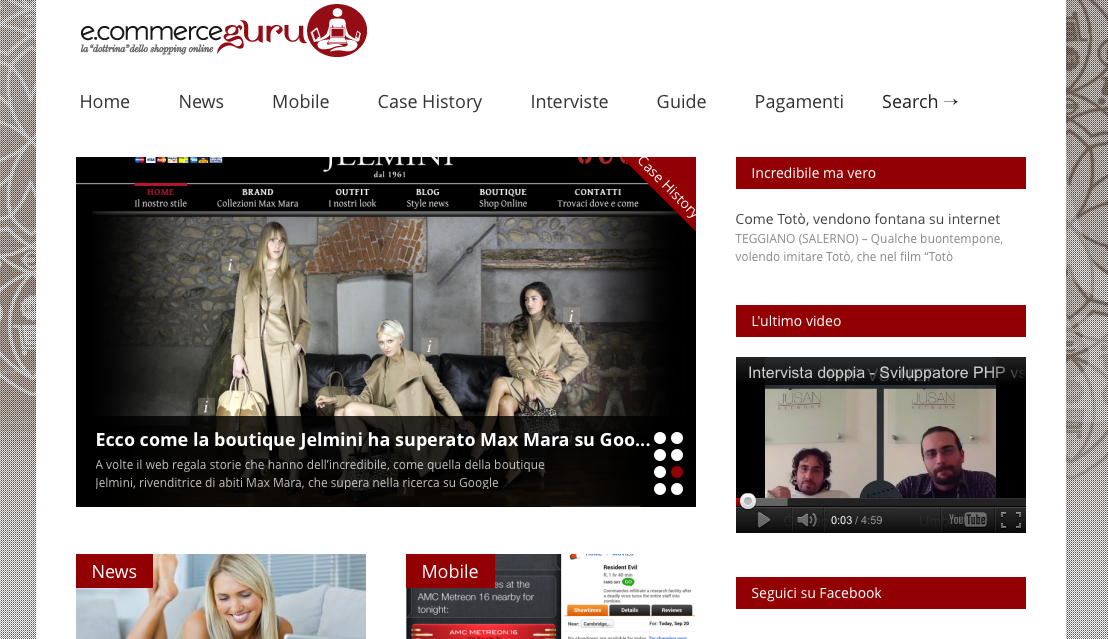Open the Interviste menu item
The width and height of the screenshot is (1108, 639).
569,102
